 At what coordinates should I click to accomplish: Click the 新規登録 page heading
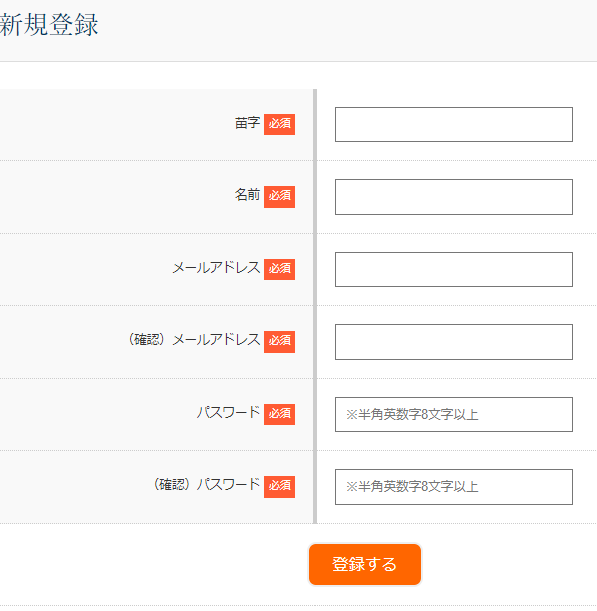[49, 25]
